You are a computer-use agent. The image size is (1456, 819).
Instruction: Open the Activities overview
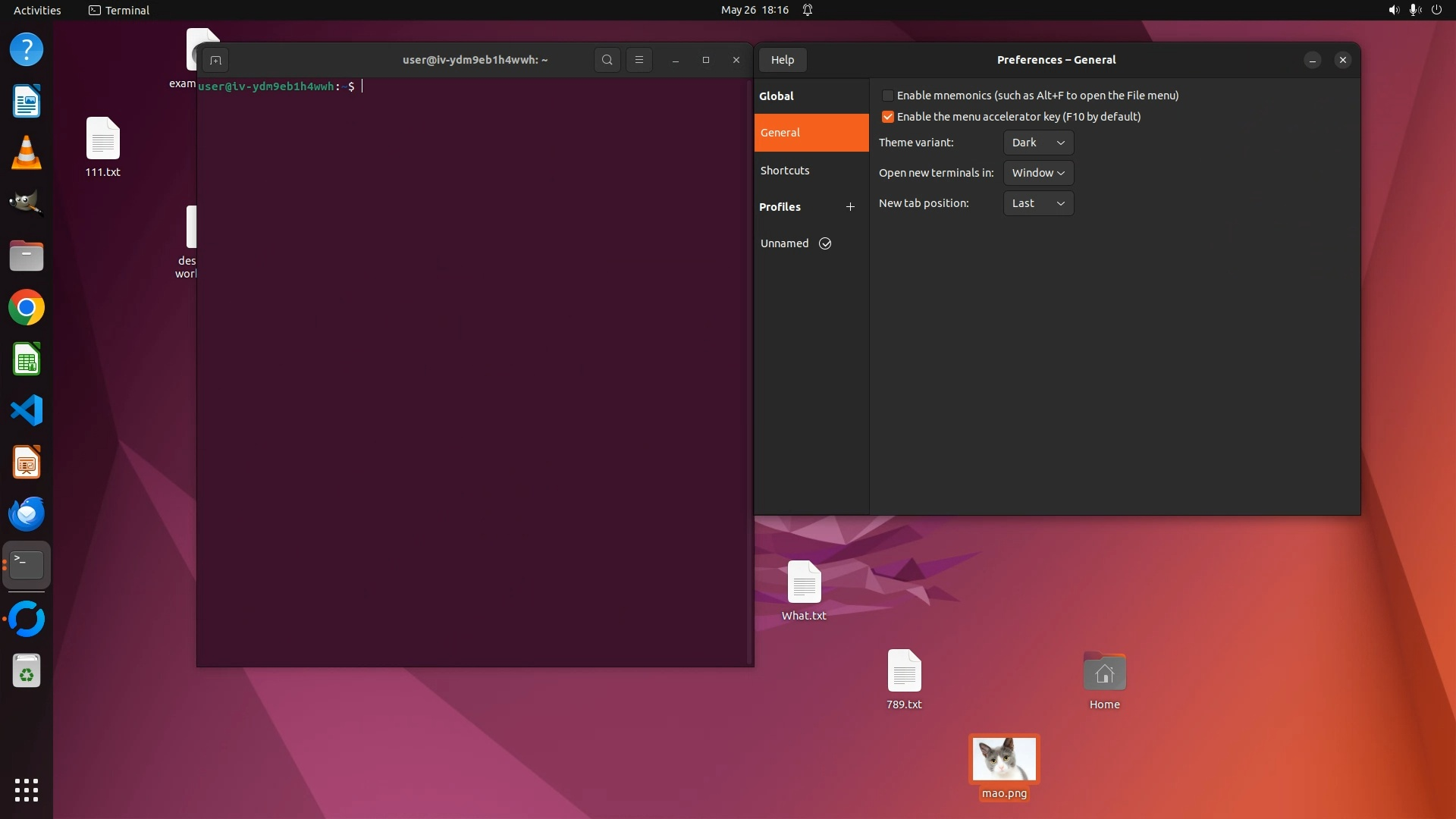click(37, 10)
